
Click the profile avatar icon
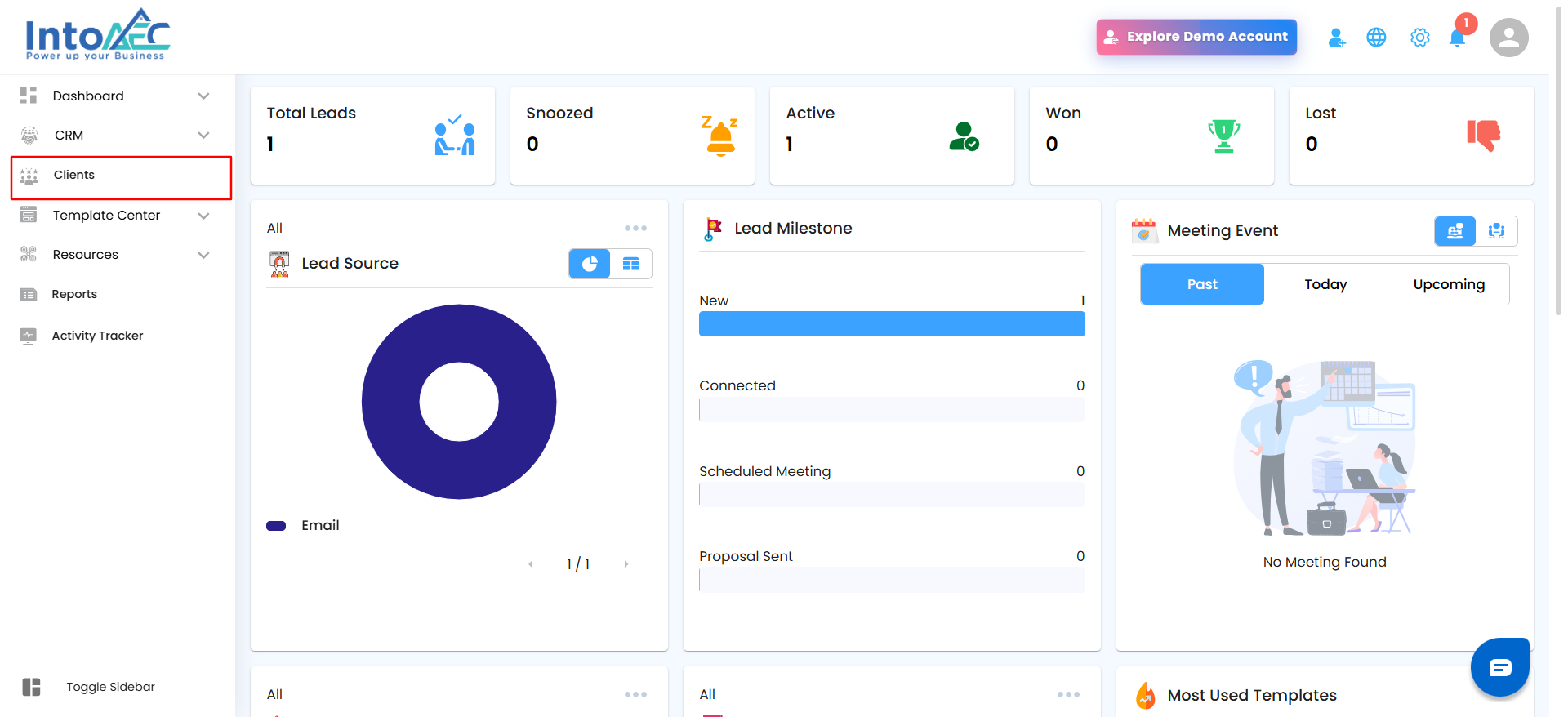(x=1508, y=38)
